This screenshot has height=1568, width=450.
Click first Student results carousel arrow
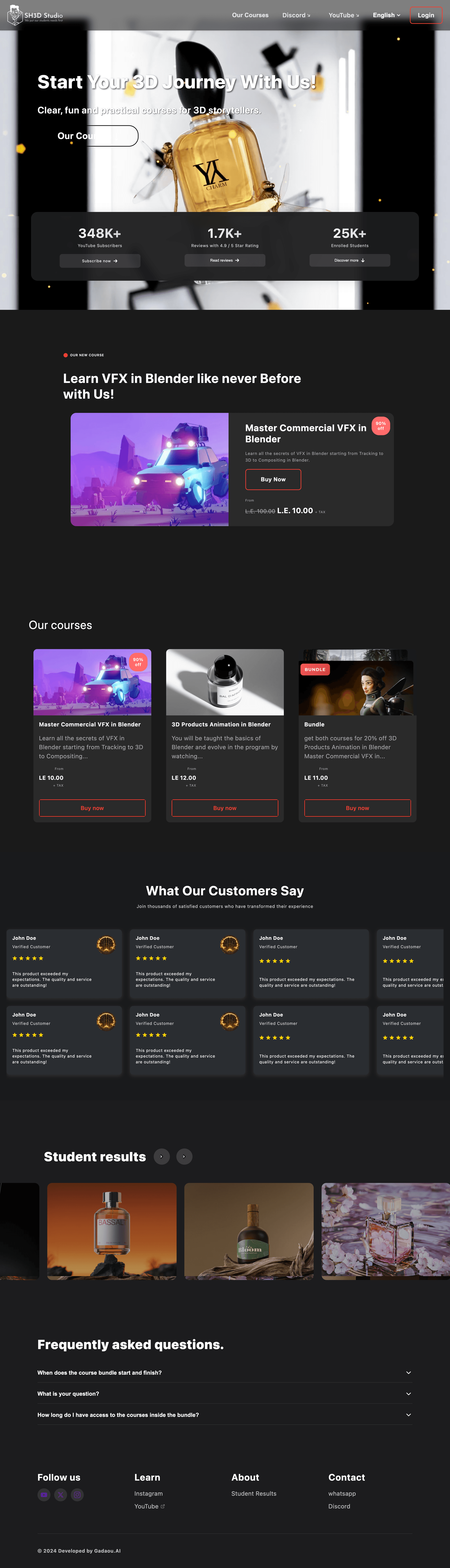(162, 1157)
